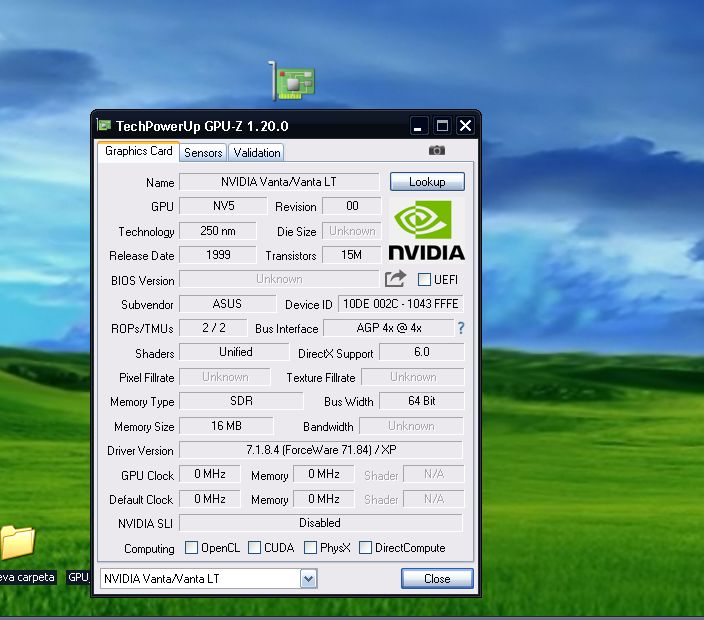This screenshot has width=704, height=620.
Task: Click the ROPs/TMUs field 2 / 2
Action: [x=213, y=328]
